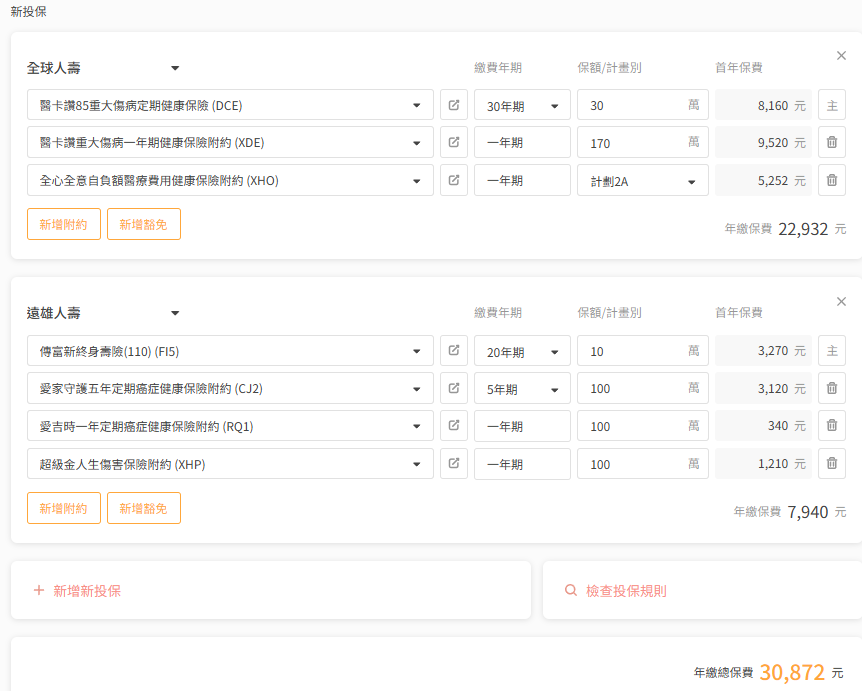Open the 遠雄人壽 company dropdown
The height and width of the screenshot is (691, 862).
pyautogui.click(x=103, y=313)
